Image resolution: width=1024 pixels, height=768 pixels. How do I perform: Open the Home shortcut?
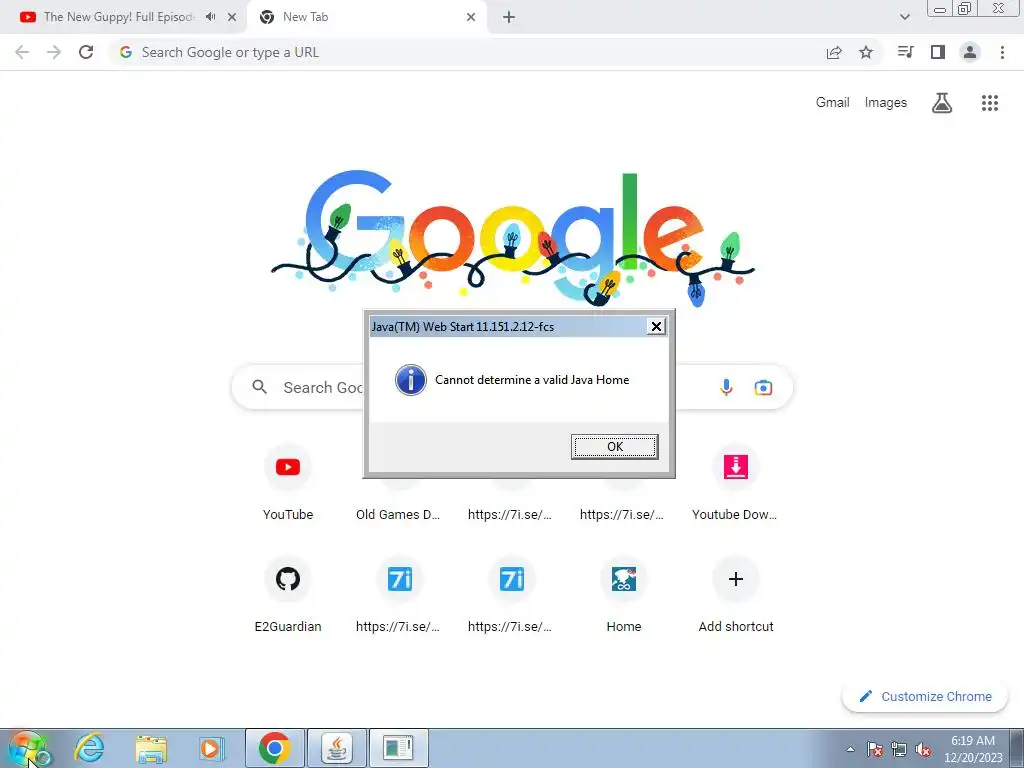coord(624,594)
